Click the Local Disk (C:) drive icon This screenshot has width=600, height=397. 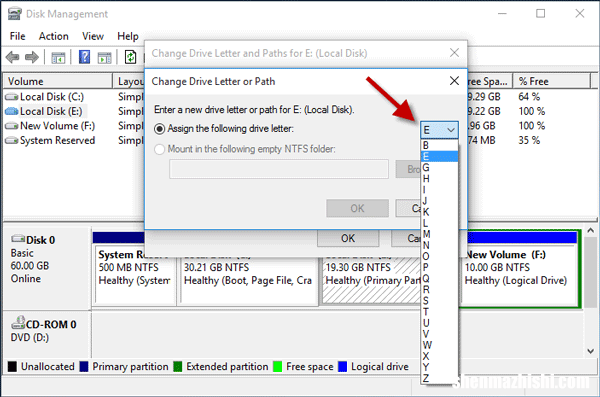[x=11, y=97]
